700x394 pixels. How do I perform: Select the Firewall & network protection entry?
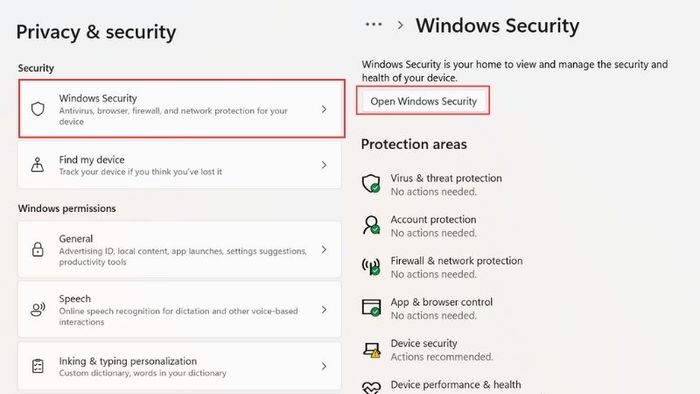coord(456,261)
